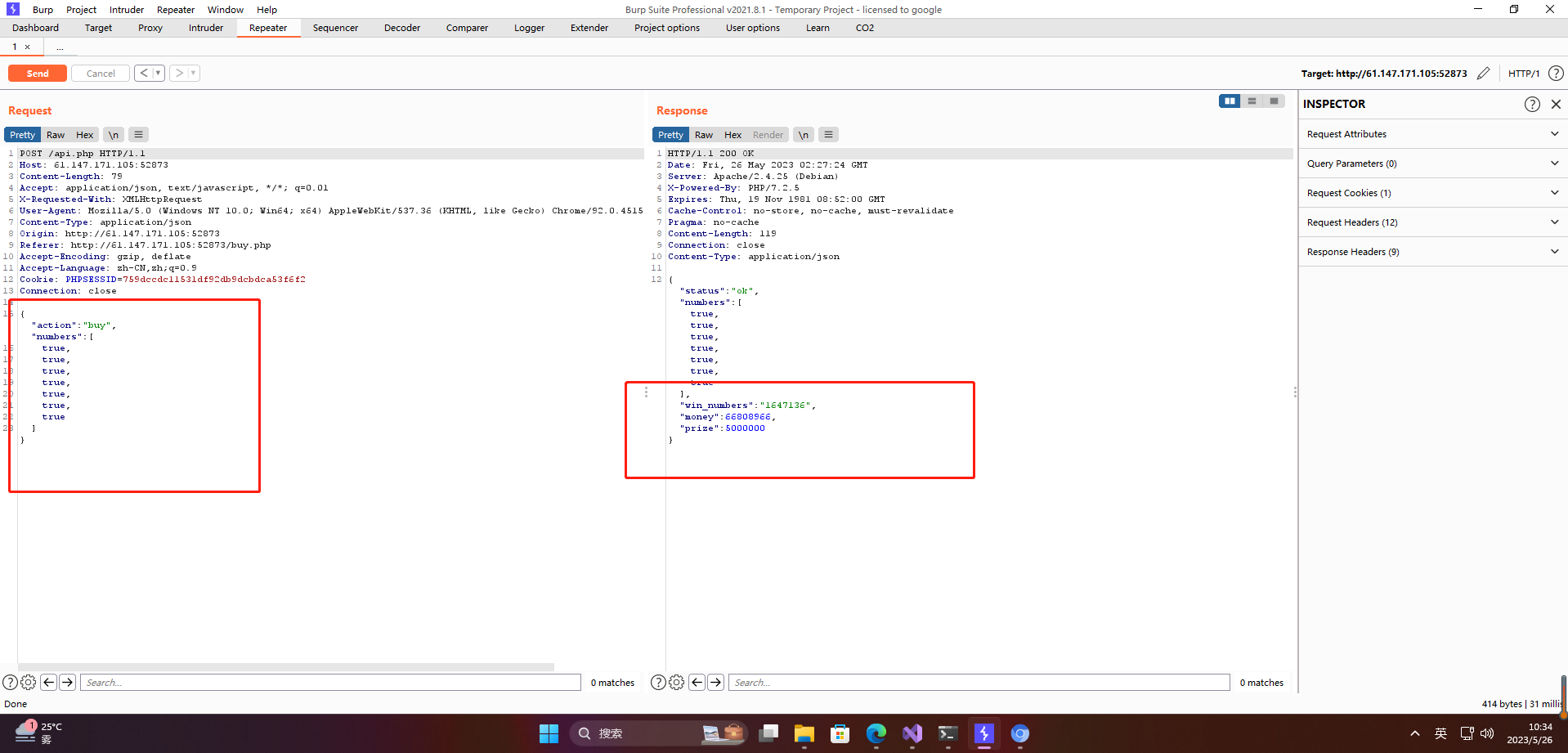1568x753 pixels.
Task: Open previous history dropdown arrow
Action: pyautogui.click(x=159, y=74)
